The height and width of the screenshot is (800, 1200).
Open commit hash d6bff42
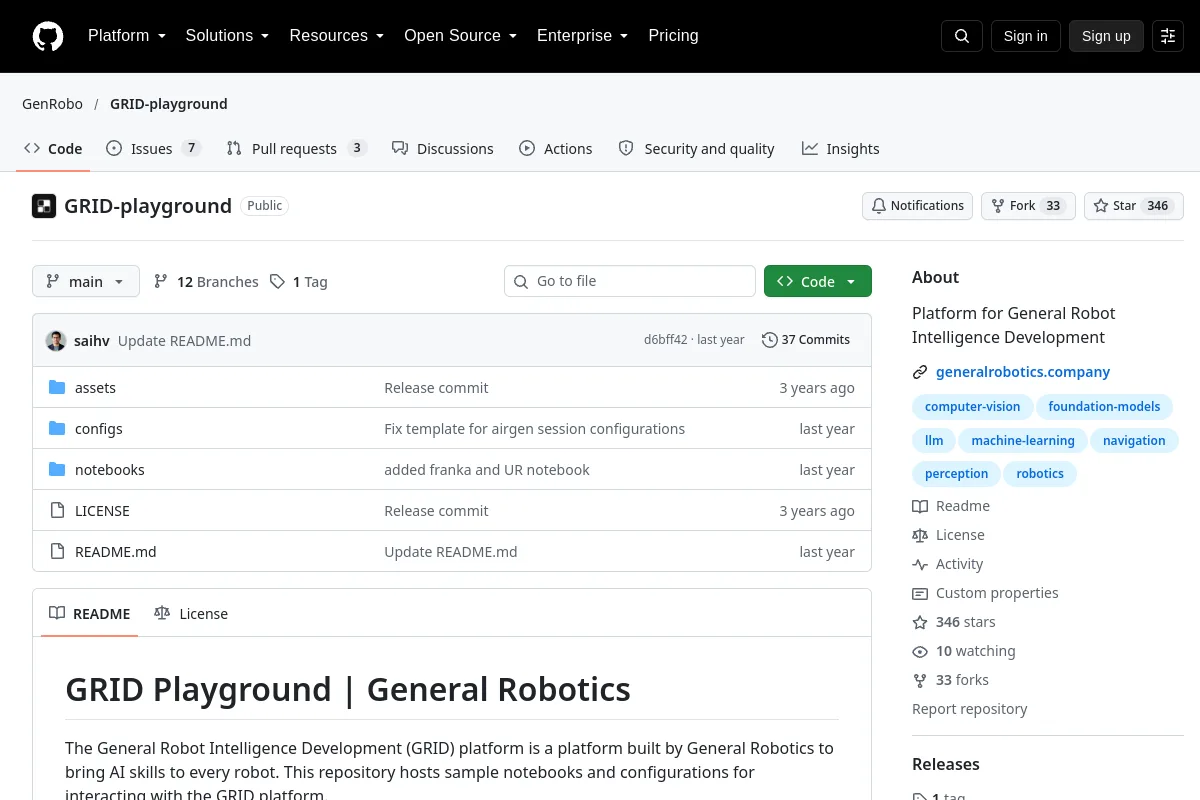point(666,340)
